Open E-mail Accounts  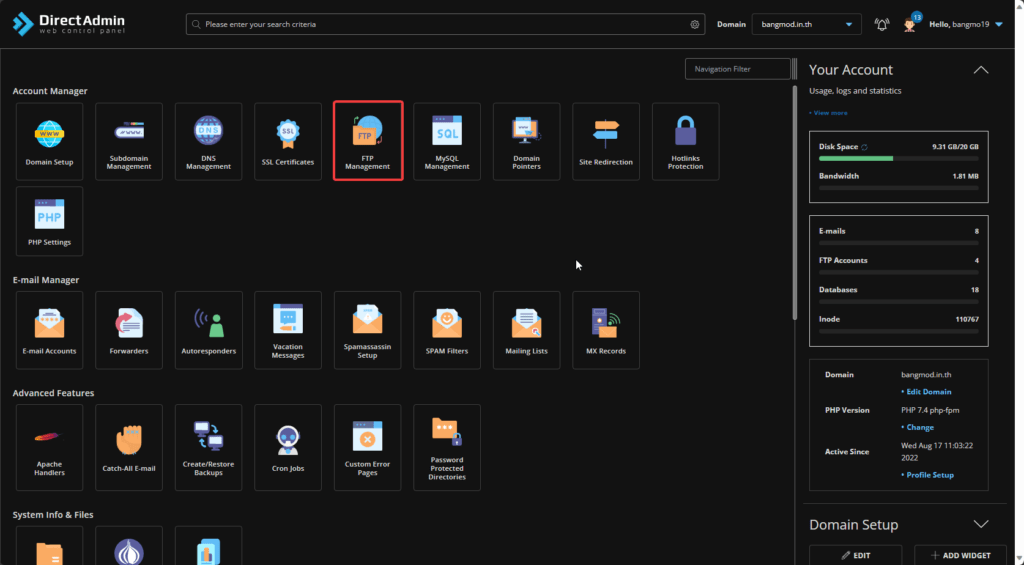pyautogui.click(x=49, y=329)
